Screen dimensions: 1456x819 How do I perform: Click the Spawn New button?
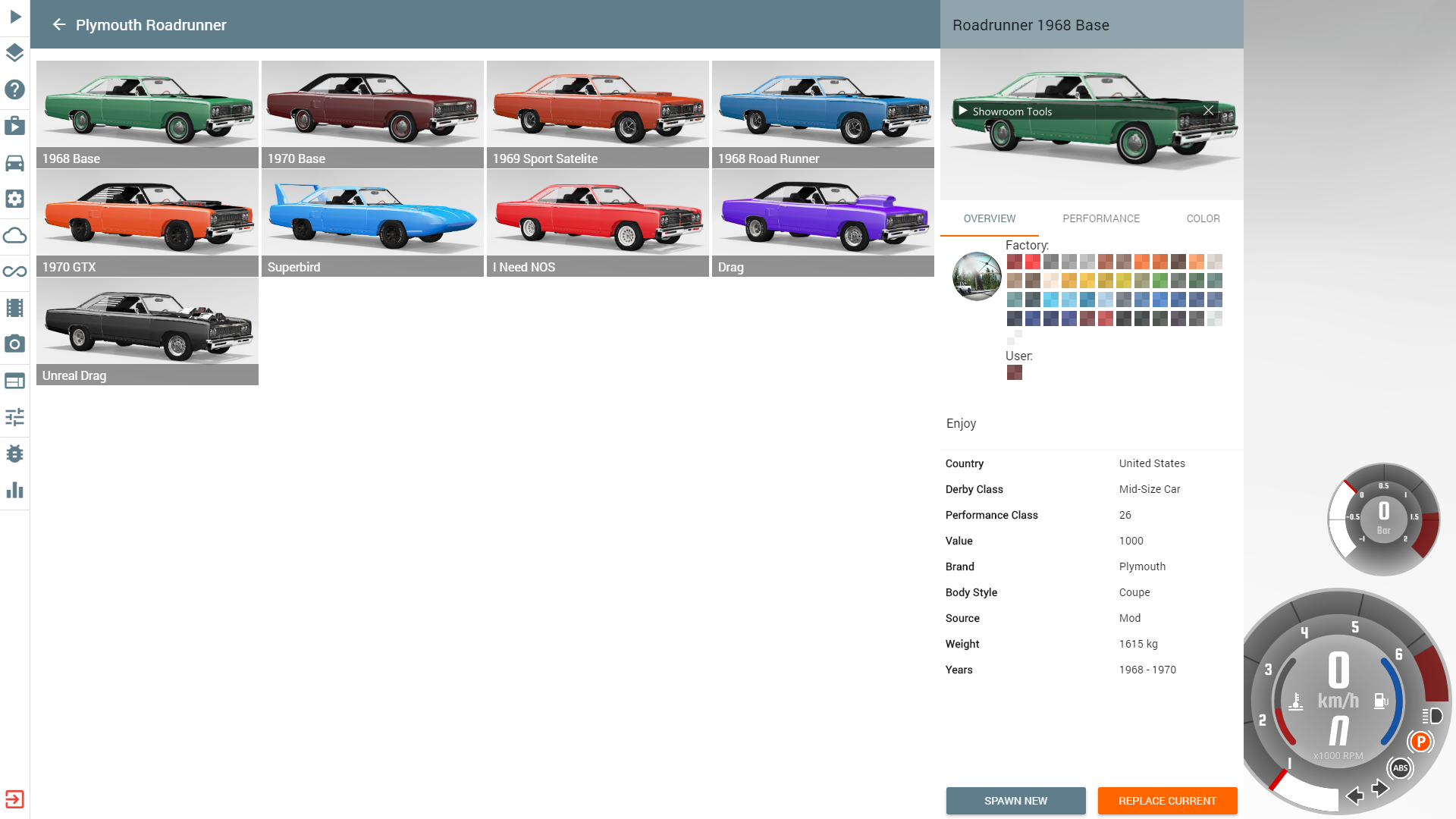1015,801
